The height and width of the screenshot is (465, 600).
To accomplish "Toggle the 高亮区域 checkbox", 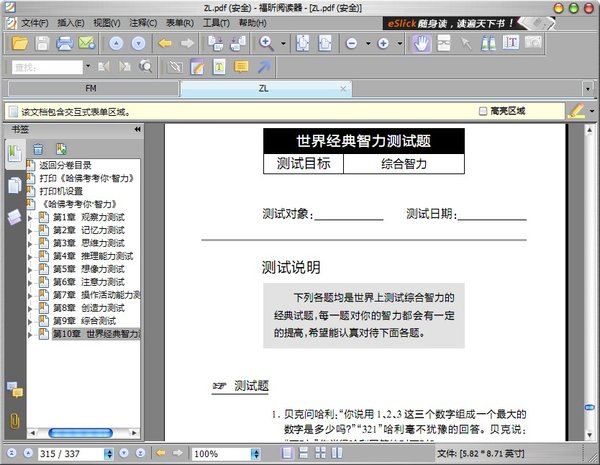I will pyautogui.click(x=483, y=111).
